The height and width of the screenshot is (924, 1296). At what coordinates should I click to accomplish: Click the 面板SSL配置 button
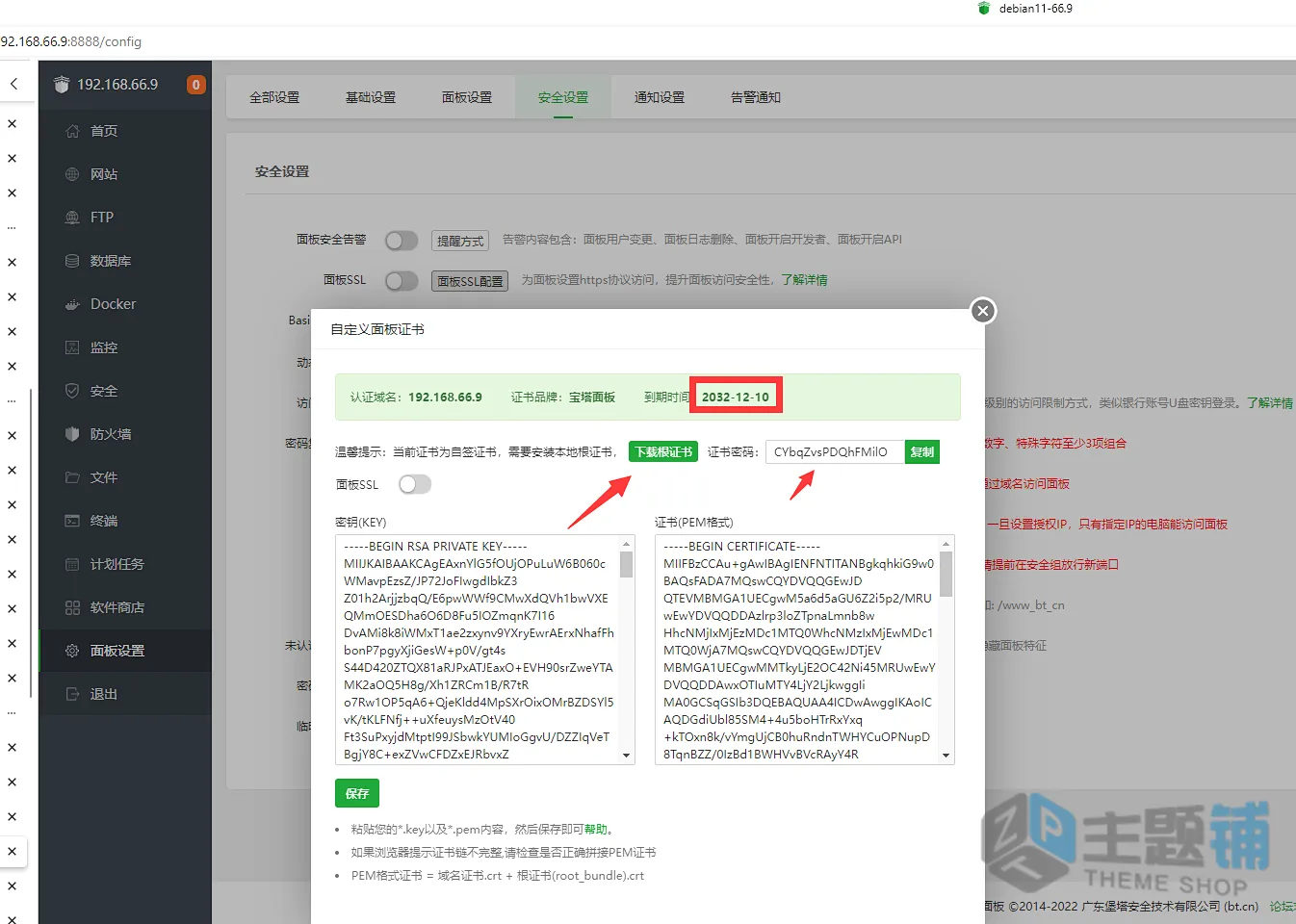click(x=470, y=281)
